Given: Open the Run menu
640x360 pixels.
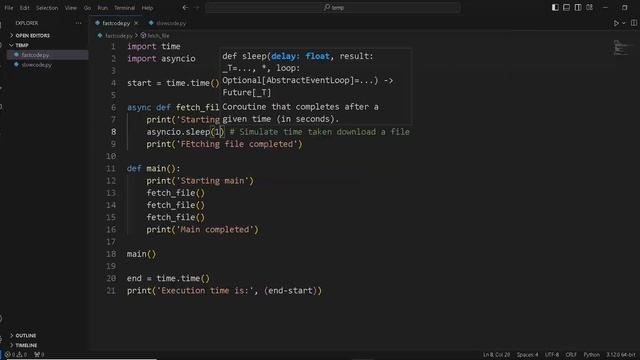Looking at the screenshot, I should tap(103, 8).
